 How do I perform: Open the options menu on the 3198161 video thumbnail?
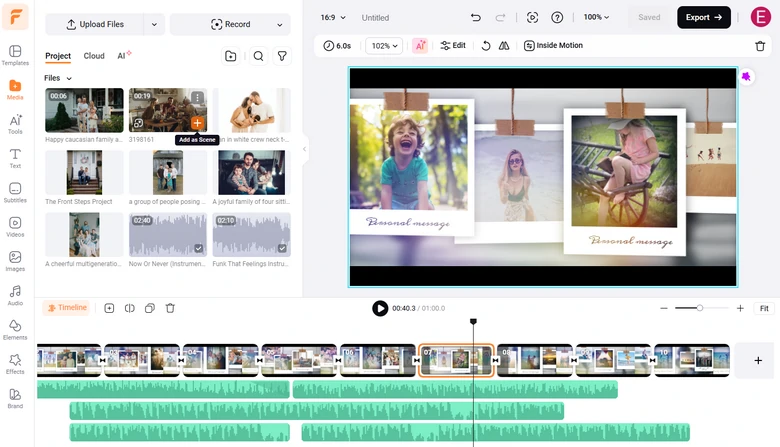click(x=197, y=97)
